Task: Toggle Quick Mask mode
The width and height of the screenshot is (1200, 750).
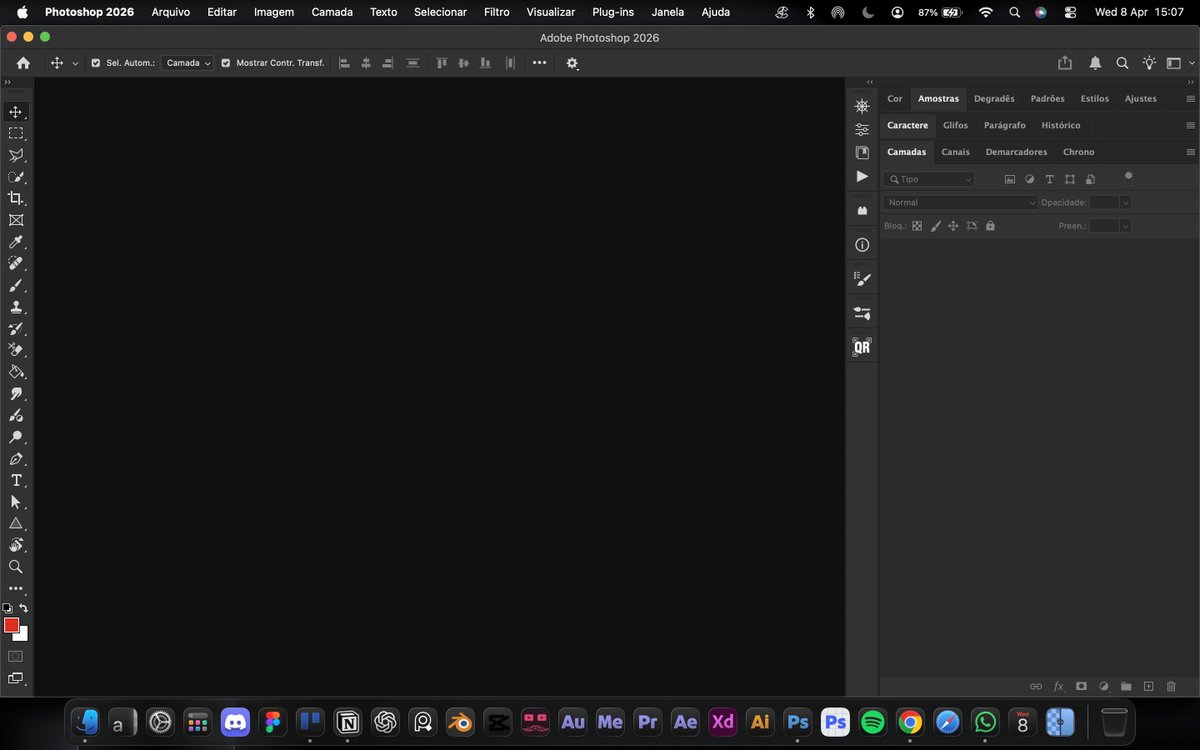Action: click(x=16, y=656)
